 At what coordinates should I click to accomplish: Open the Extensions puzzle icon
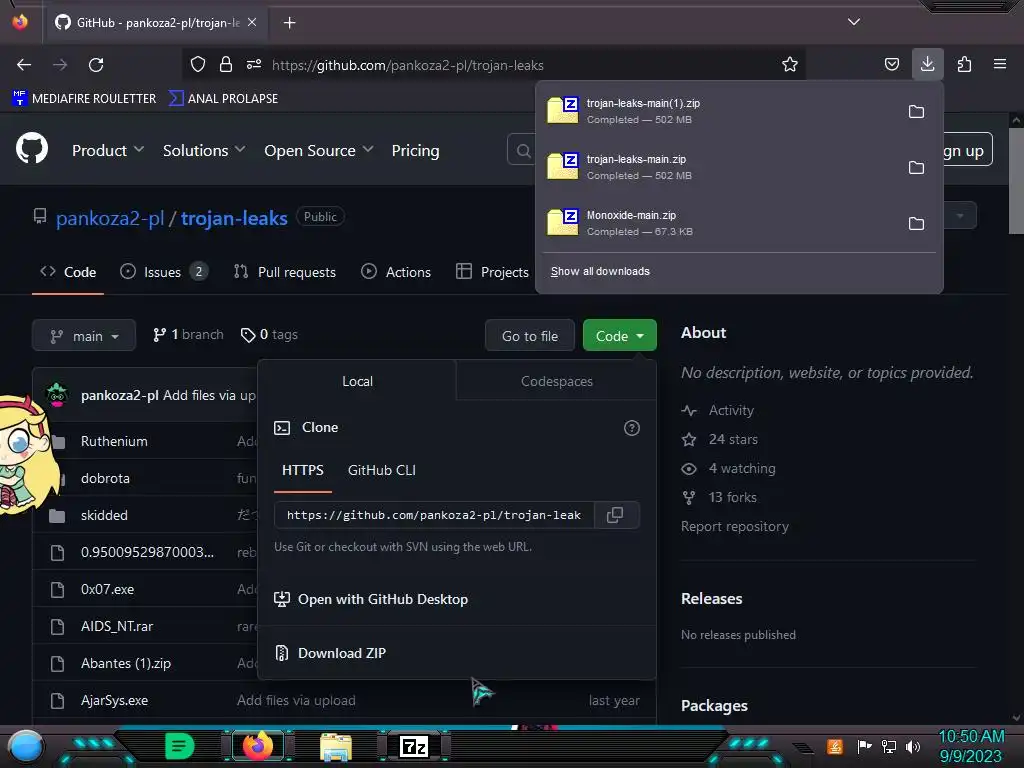click(964, 64)
